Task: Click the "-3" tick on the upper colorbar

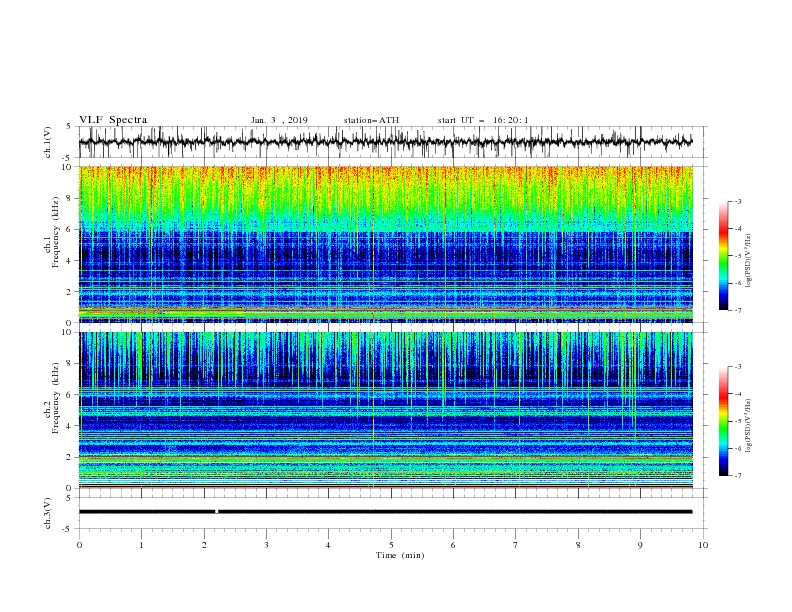Action: click(x=737, y=201)
